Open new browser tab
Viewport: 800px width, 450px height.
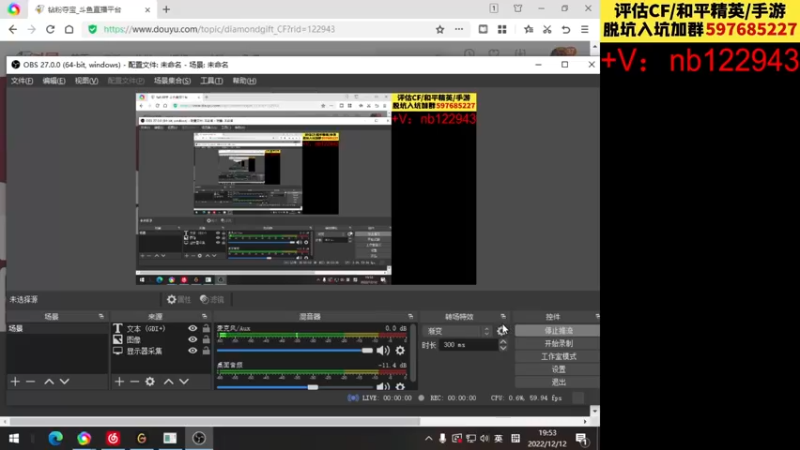click(166, 9)
